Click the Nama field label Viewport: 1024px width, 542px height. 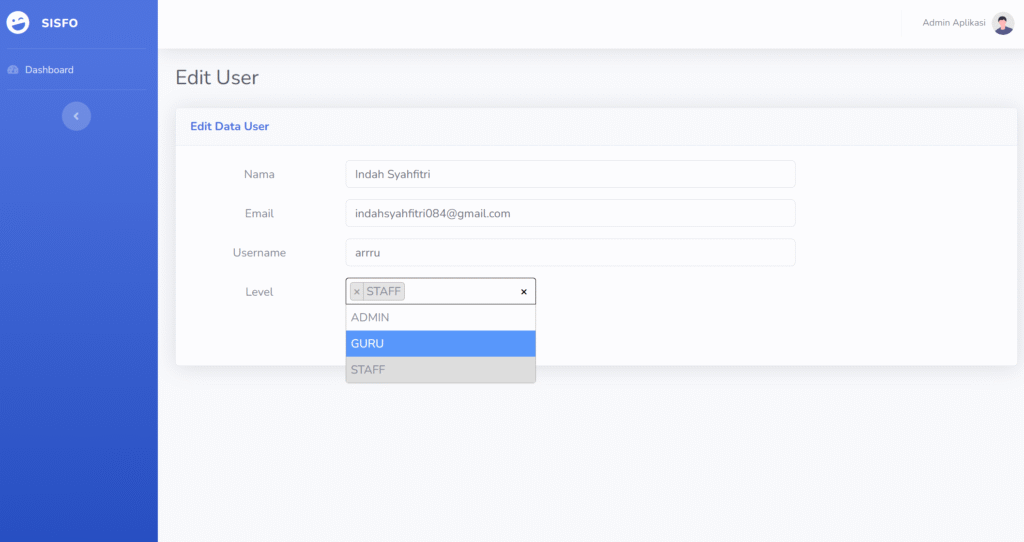[259, 174]
